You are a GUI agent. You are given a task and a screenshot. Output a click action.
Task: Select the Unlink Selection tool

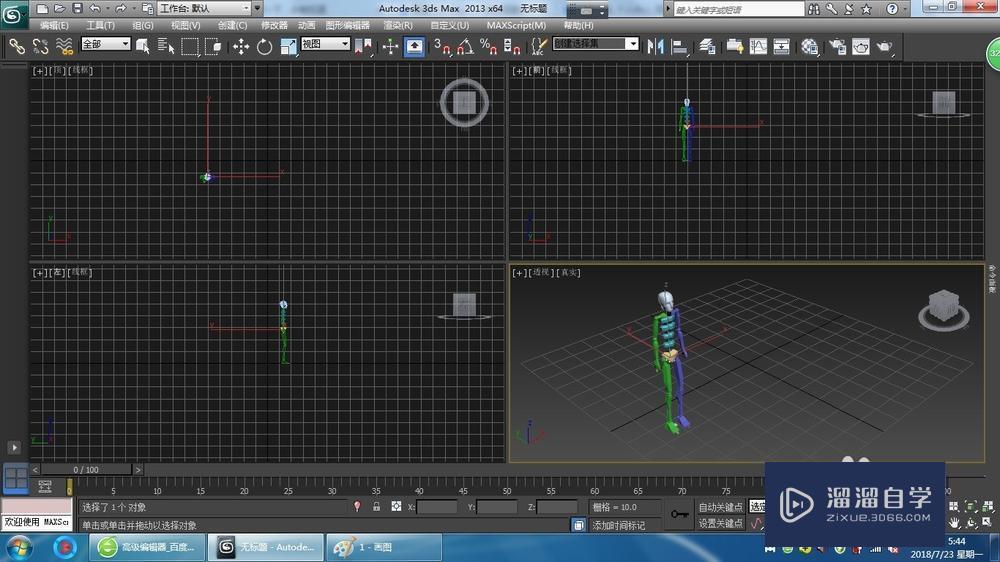40,46
